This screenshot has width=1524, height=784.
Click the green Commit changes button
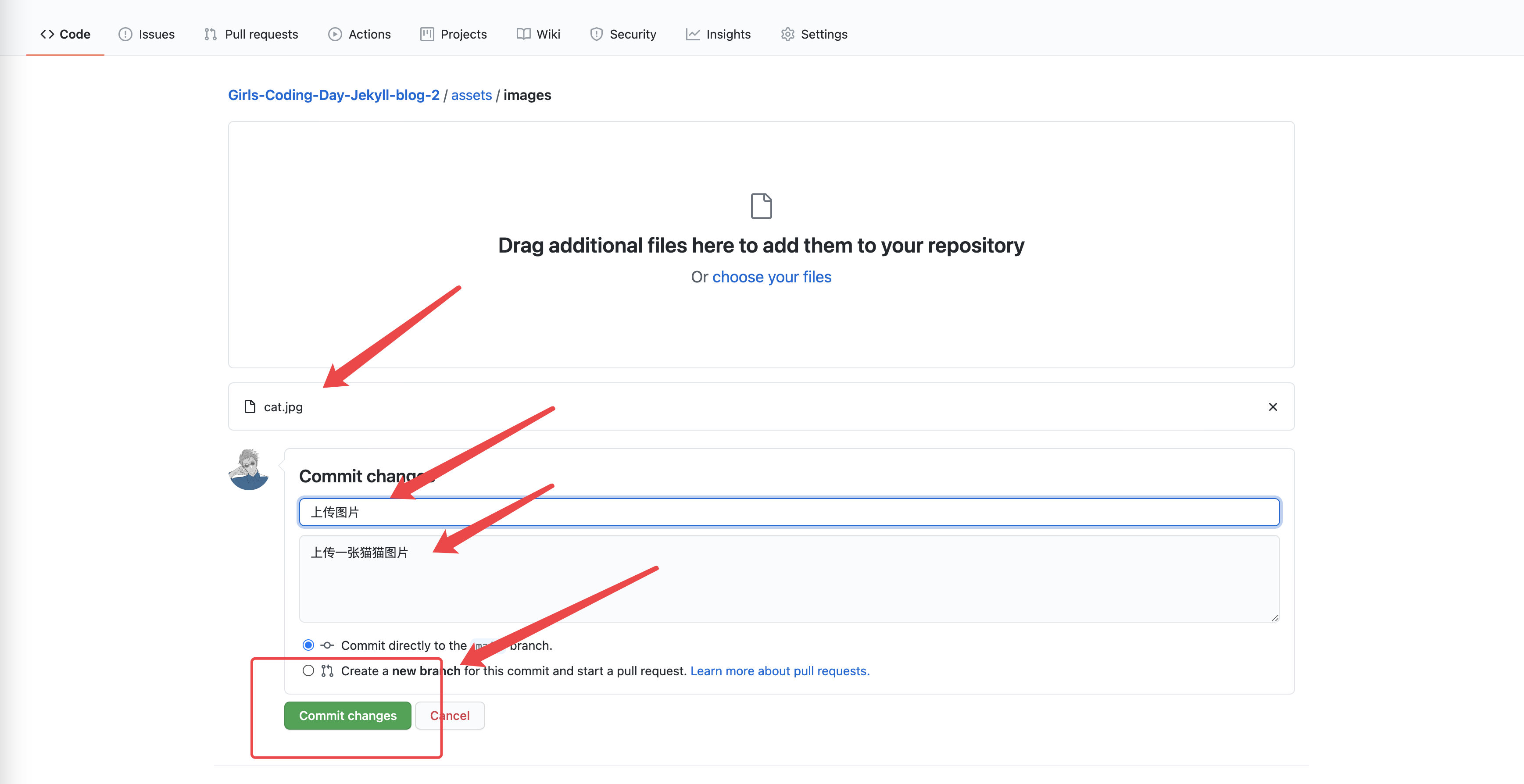(347, 716)
